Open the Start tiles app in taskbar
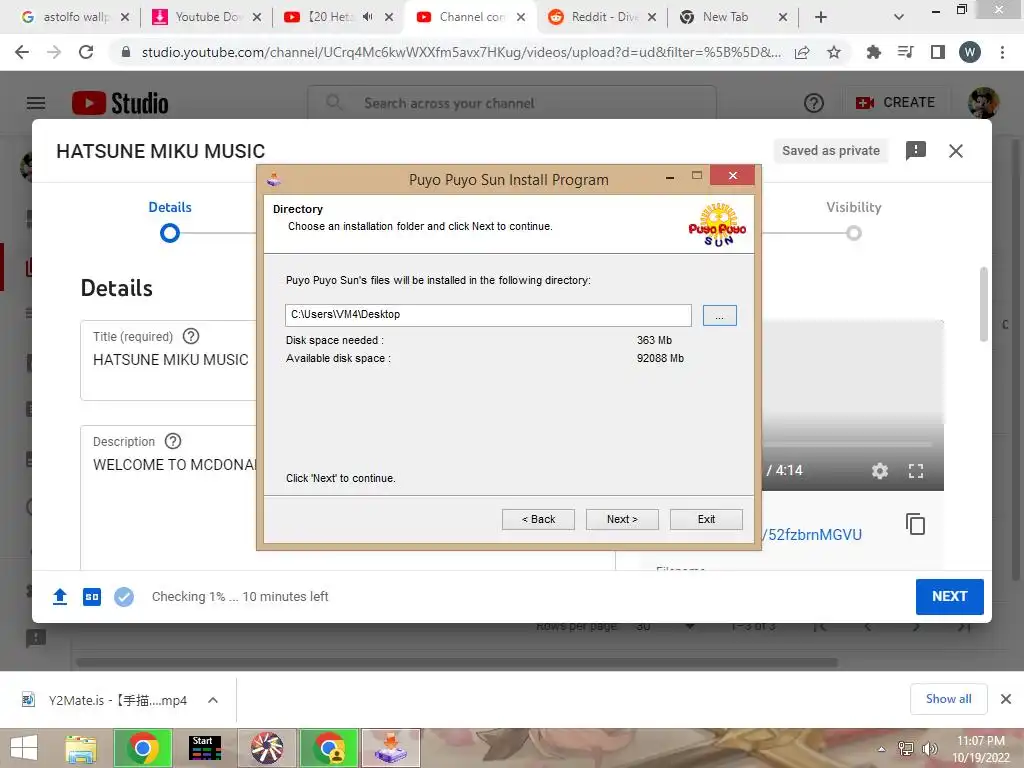This screenshot has height=768, width=1024. coord(204,748)
